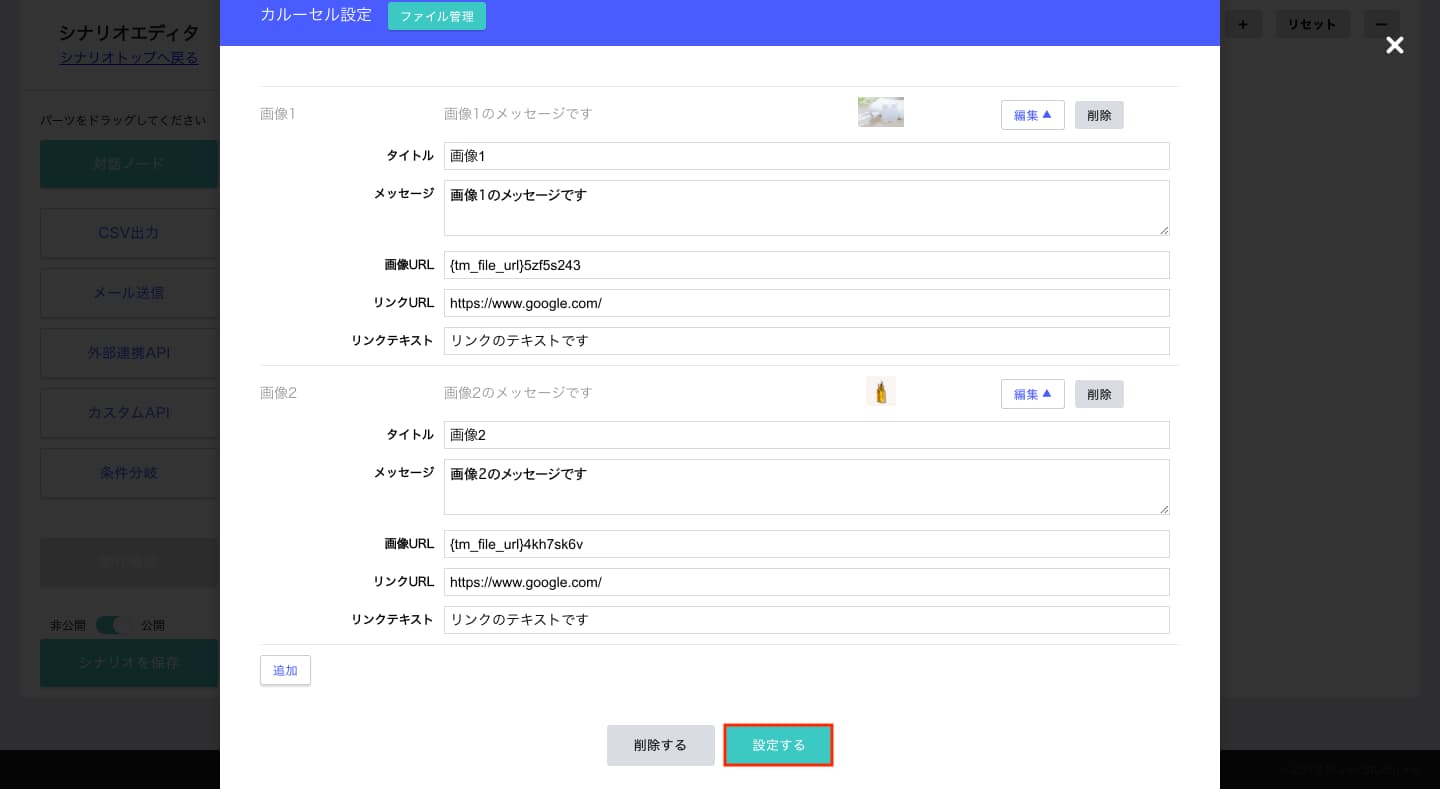Zoom out with the minus button

point(1381,24)
